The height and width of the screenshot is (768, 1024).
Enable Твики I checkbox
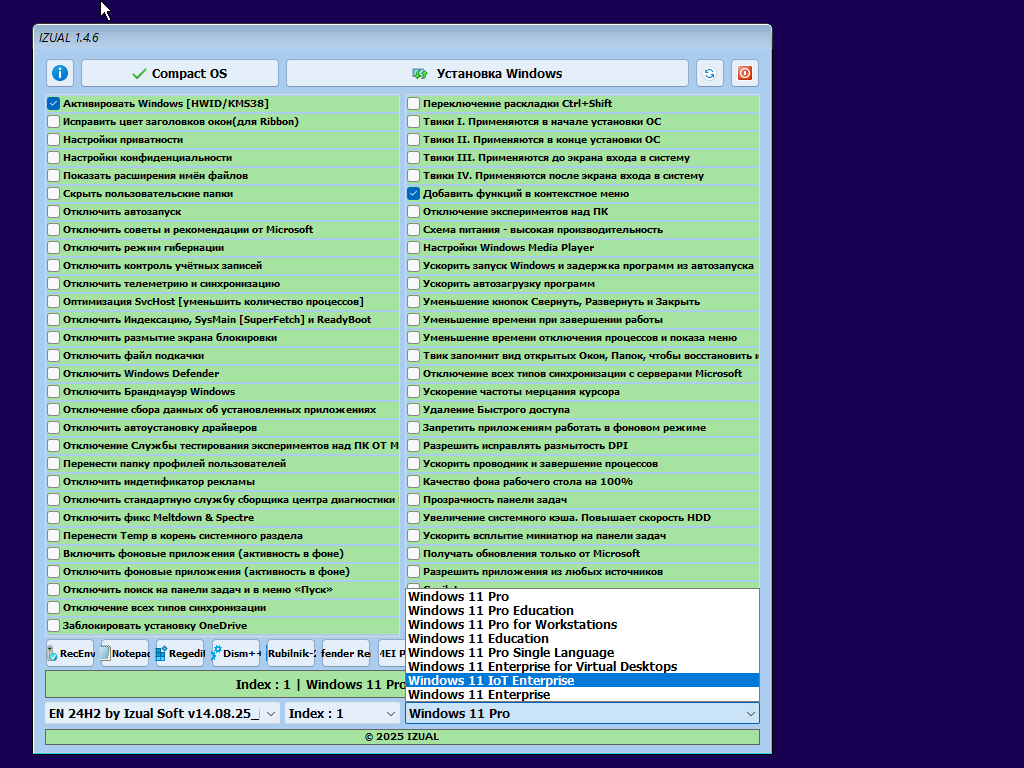coord(413,121)
